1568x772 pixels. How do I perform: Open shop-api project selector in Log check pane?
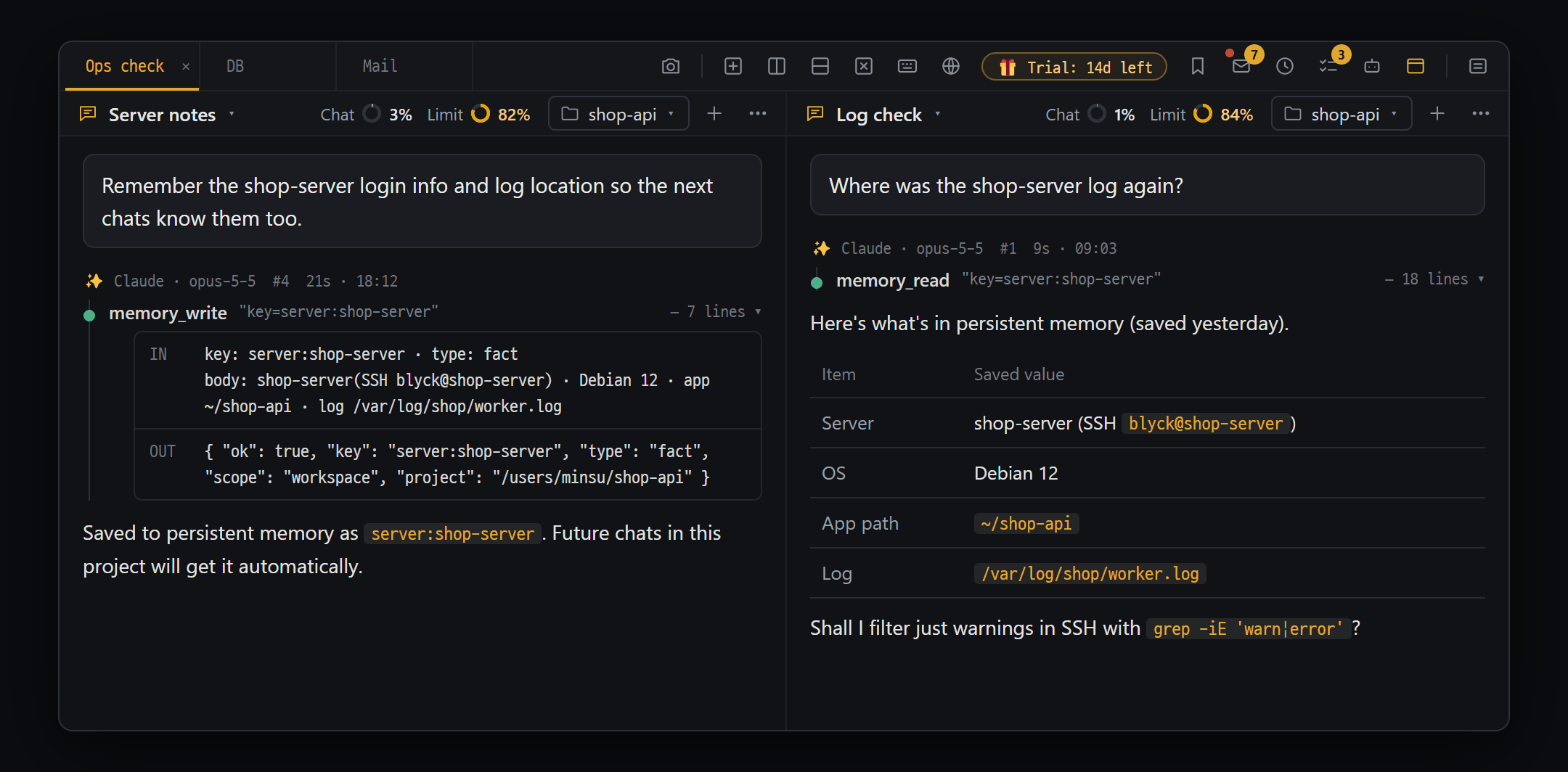[1342, 114]
